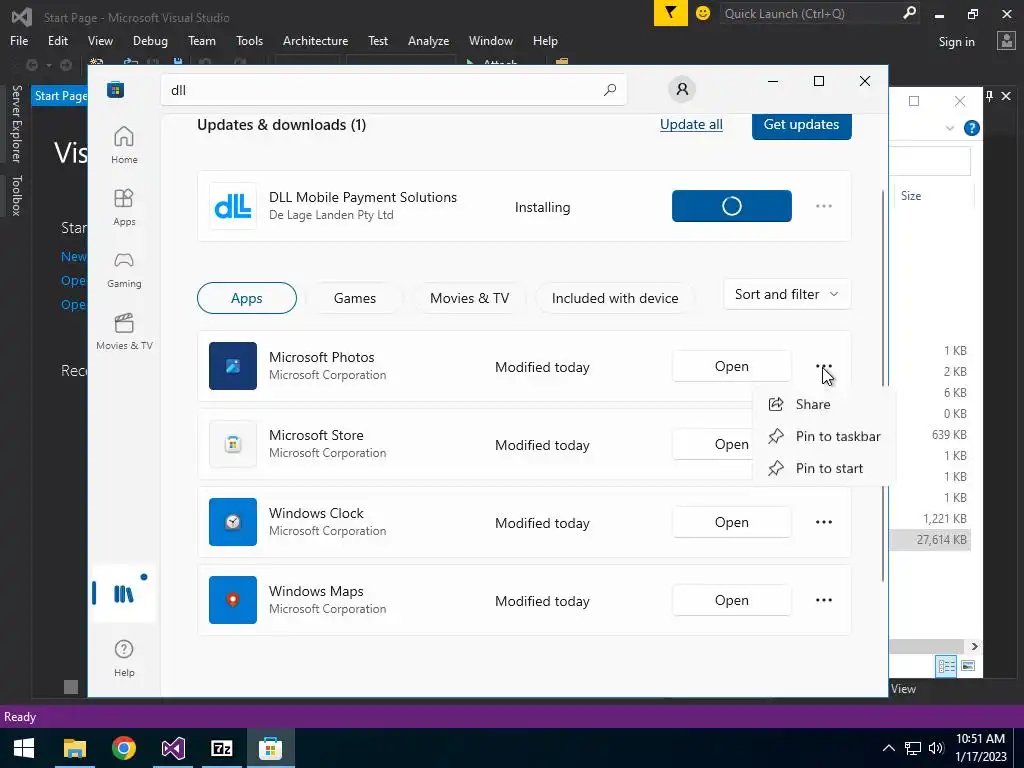Open Windows Maps with its Open button
Viewport: 1024px width, 768px height.
[x=731, y=600]
